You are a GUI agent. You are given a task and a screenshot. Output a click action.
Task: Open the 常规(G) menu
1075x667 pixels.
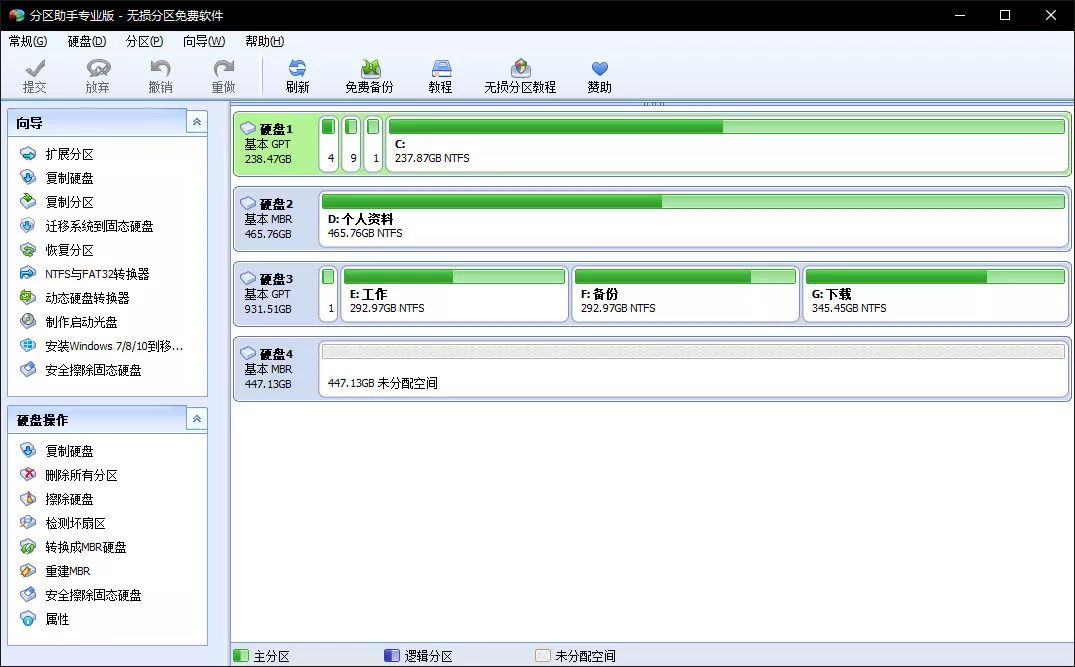[x=28, y=41]
